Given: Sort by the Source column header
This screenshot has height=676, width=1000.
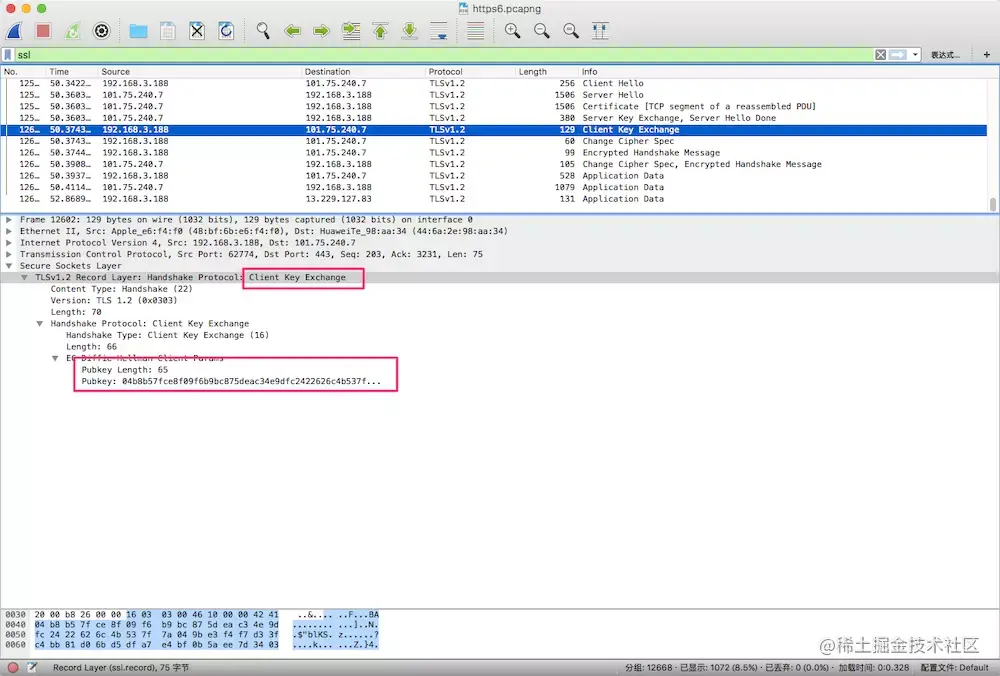Looking at the screenshot, I should click(200, 71).
